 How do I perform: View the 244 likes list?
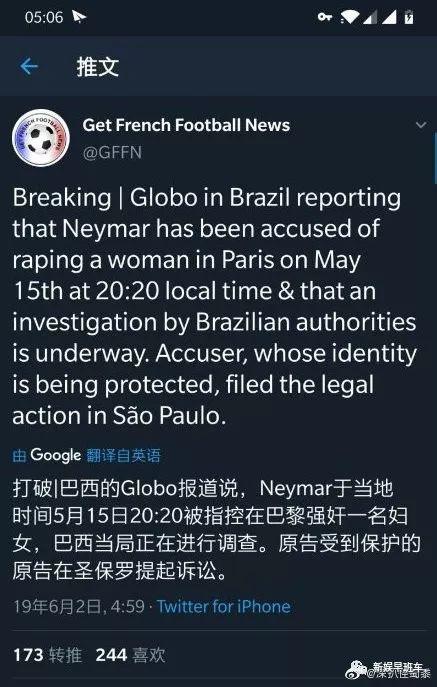(x=130, y=655)
